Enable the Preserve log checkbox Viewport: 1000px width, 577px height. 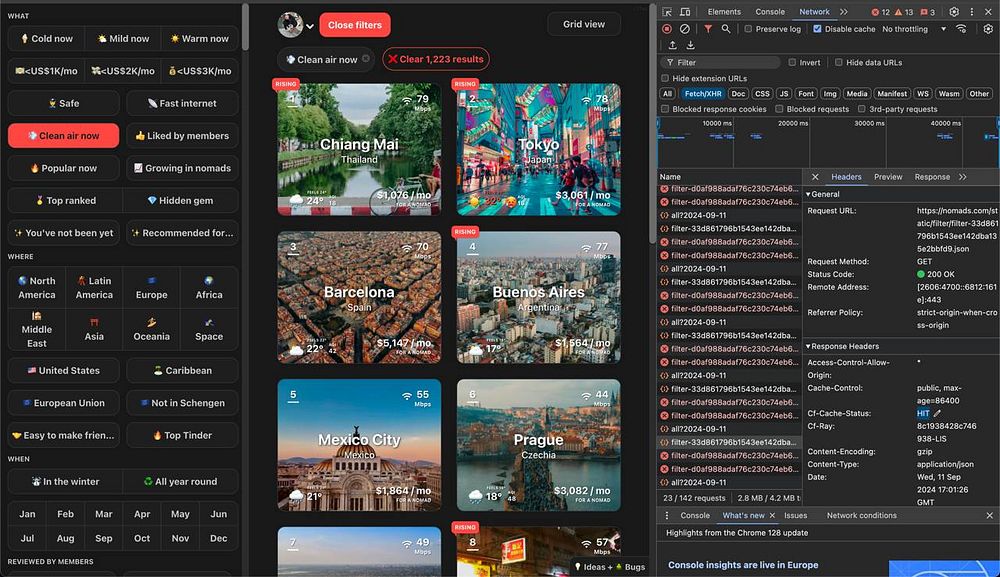[748, 29]
